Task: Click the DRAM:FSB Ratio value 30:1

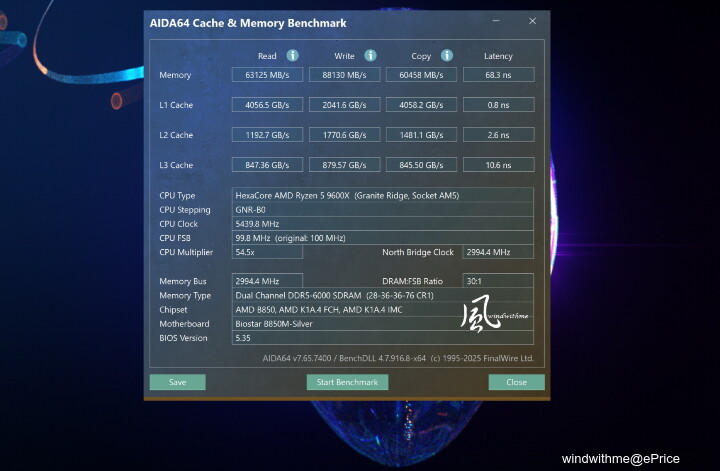Action: tap(498, 281)
